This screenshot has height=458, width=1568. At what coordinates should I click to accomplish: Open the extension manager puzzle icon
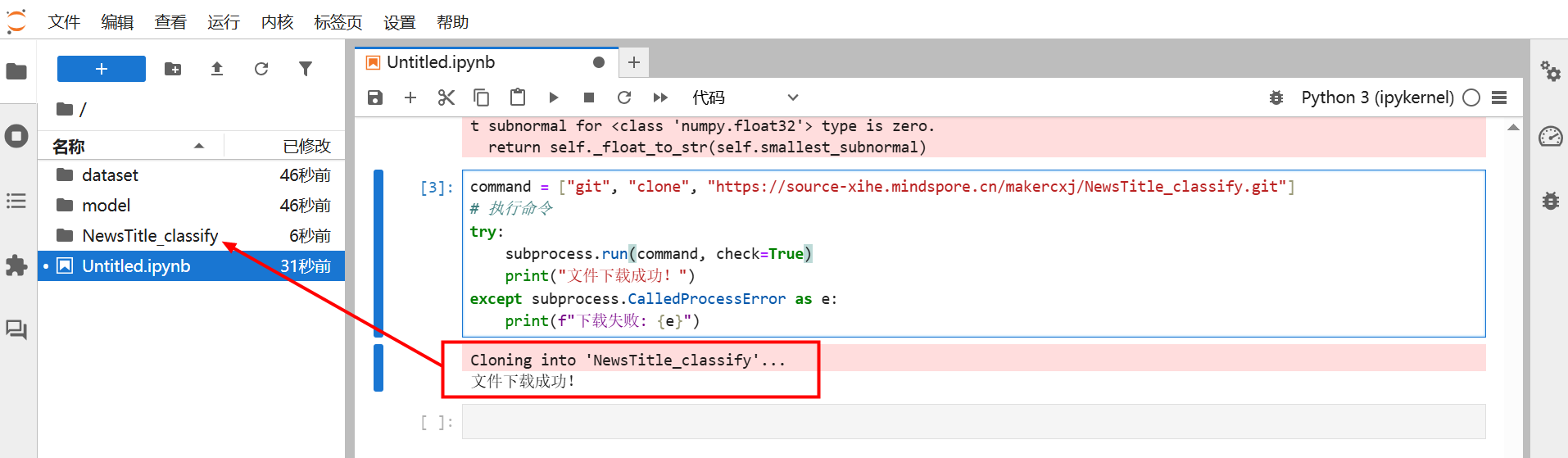(16, 265)
